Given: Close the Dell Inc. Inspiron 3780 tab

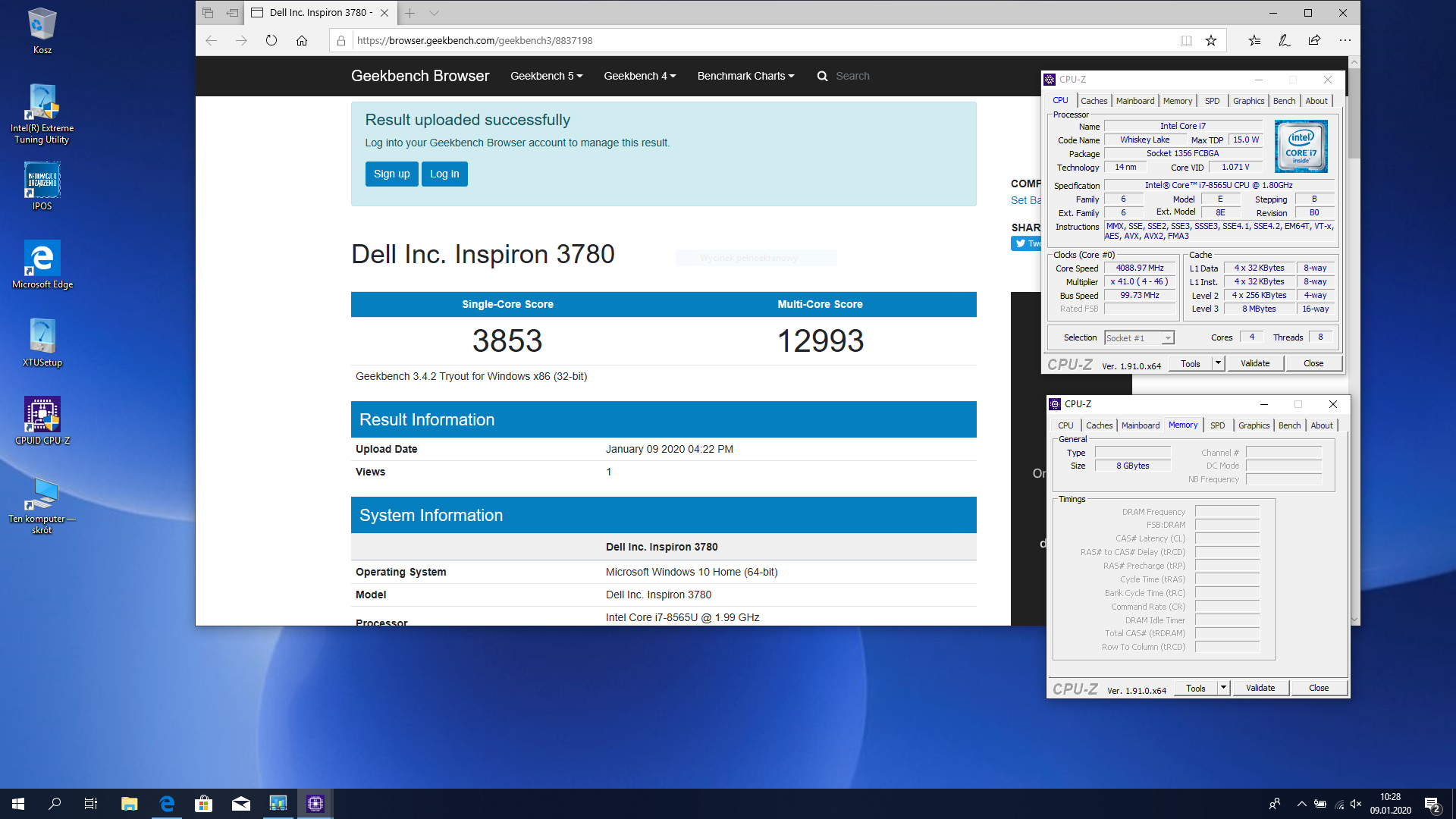Looking at the screenshot, I should [x=384, y=13].
